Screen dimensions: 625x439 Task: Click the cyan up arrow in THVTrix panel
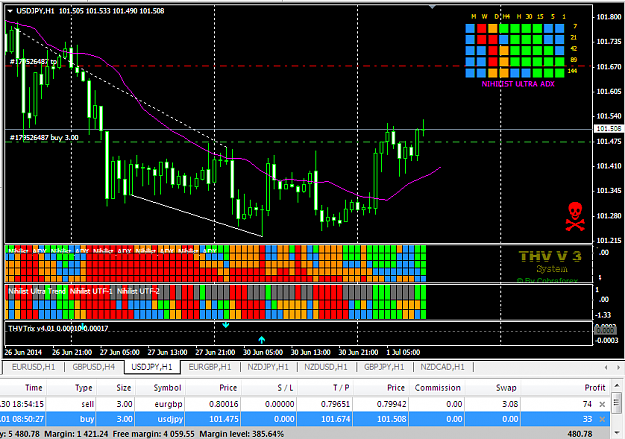[261, 340]
